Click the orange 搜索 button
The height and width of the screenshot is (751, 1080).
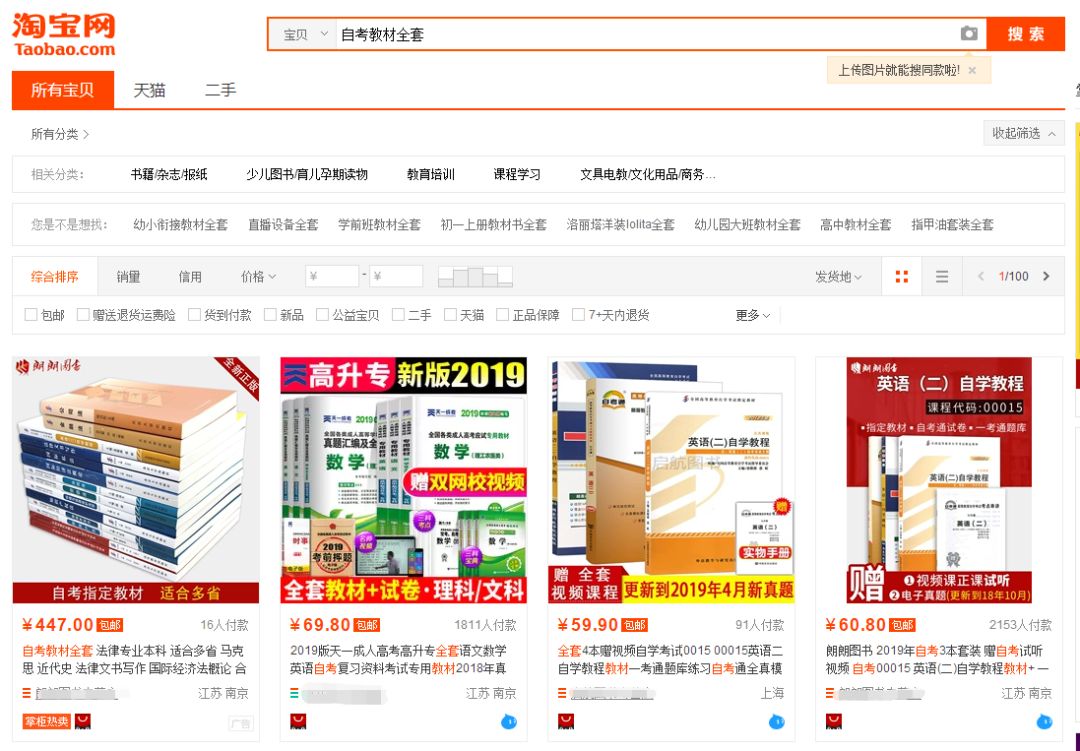pyautogui.click(x=1025, y=34)
